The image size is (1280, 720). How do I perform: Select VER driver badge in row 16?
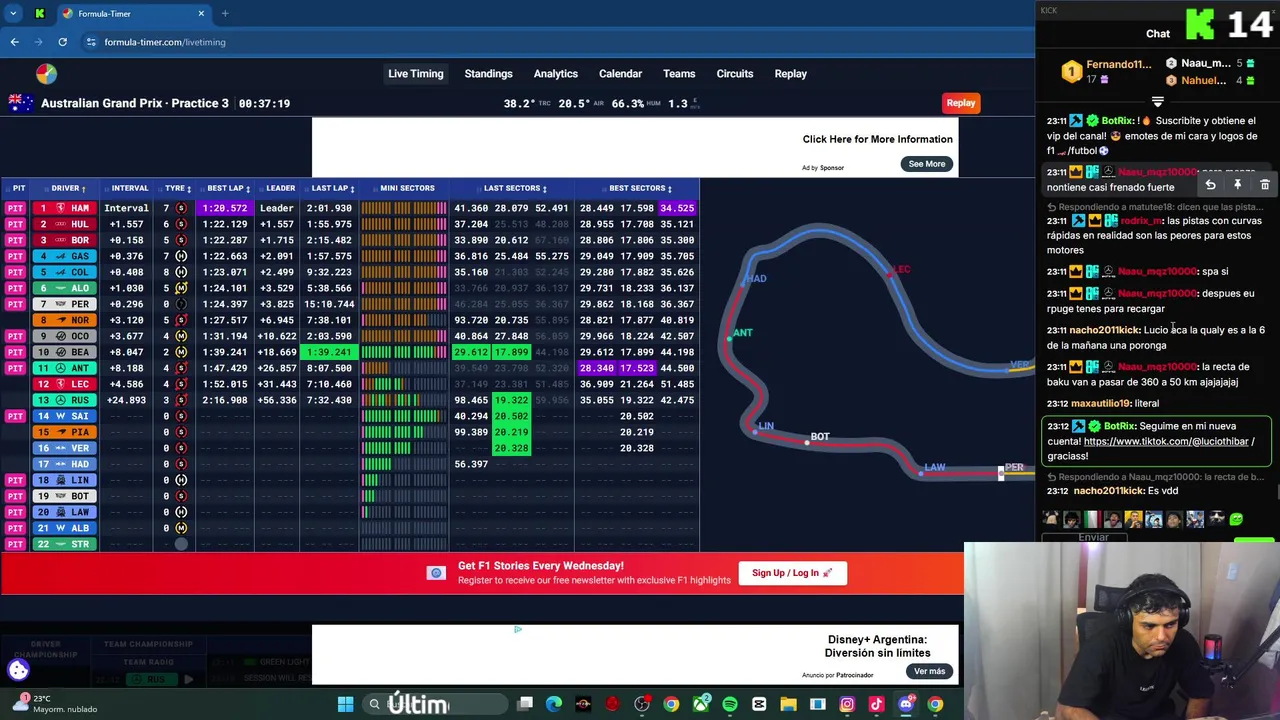(65, 448)
